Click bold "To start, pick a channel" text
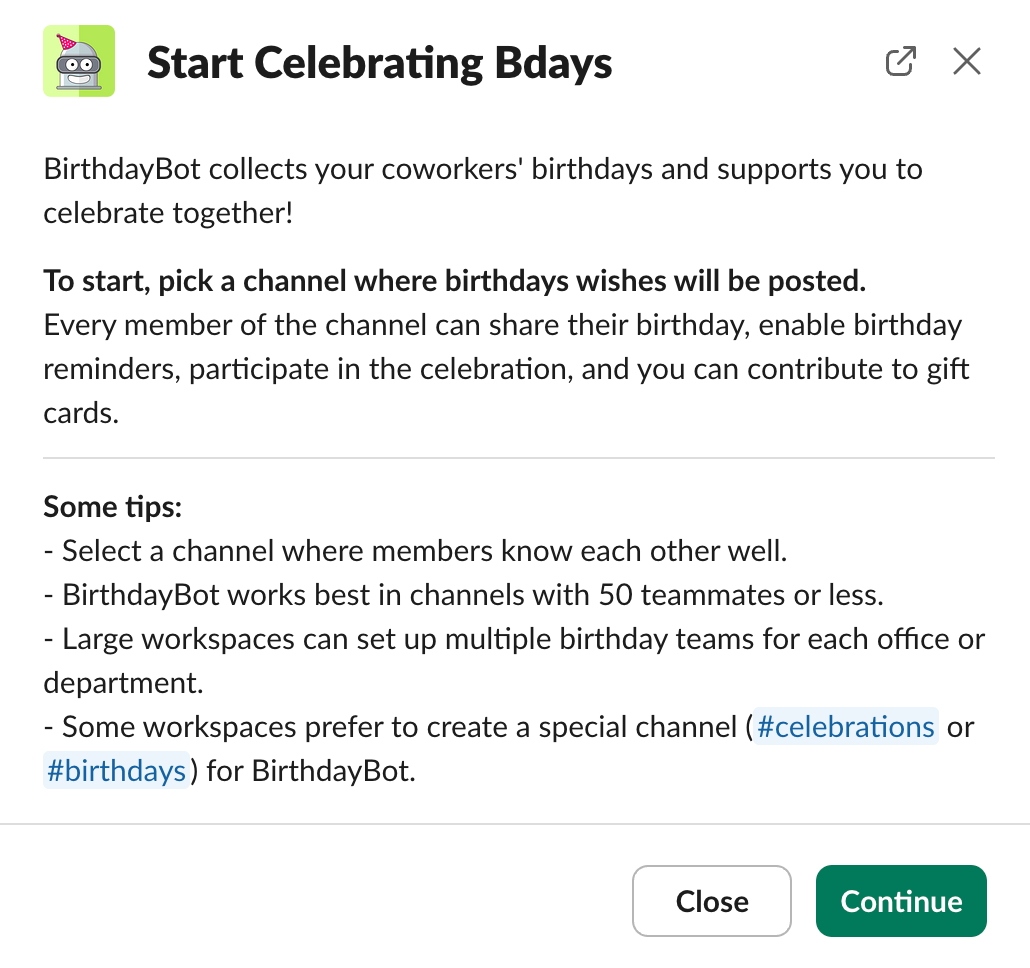The width and height of the screenshot is (1030, 968). [454, 281]
